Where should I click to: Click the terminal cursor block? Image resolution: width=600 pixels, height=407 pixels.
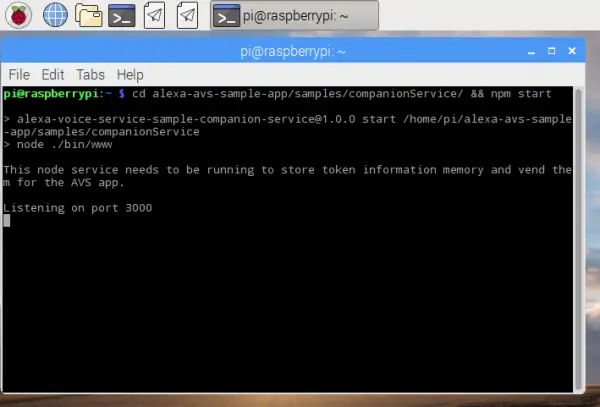[7, 221]
